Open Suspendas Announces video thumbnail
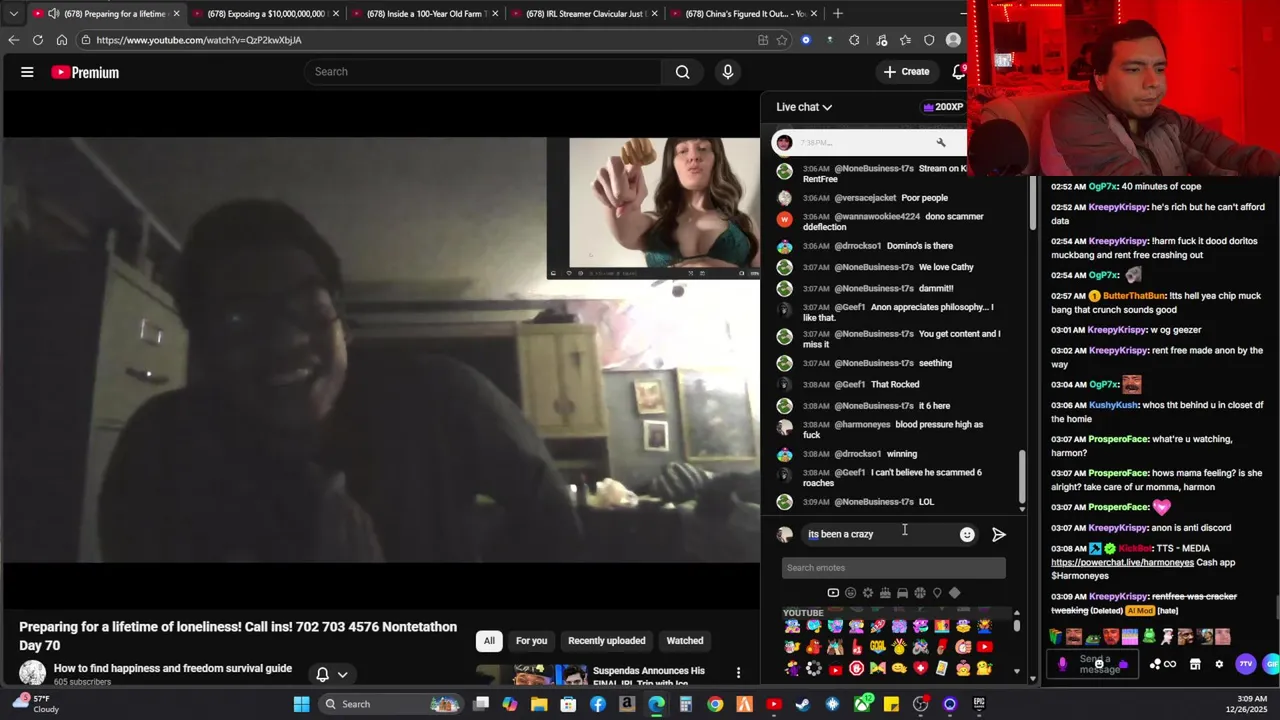Screen dimensions: 1280x720 (x=531, y=674)
